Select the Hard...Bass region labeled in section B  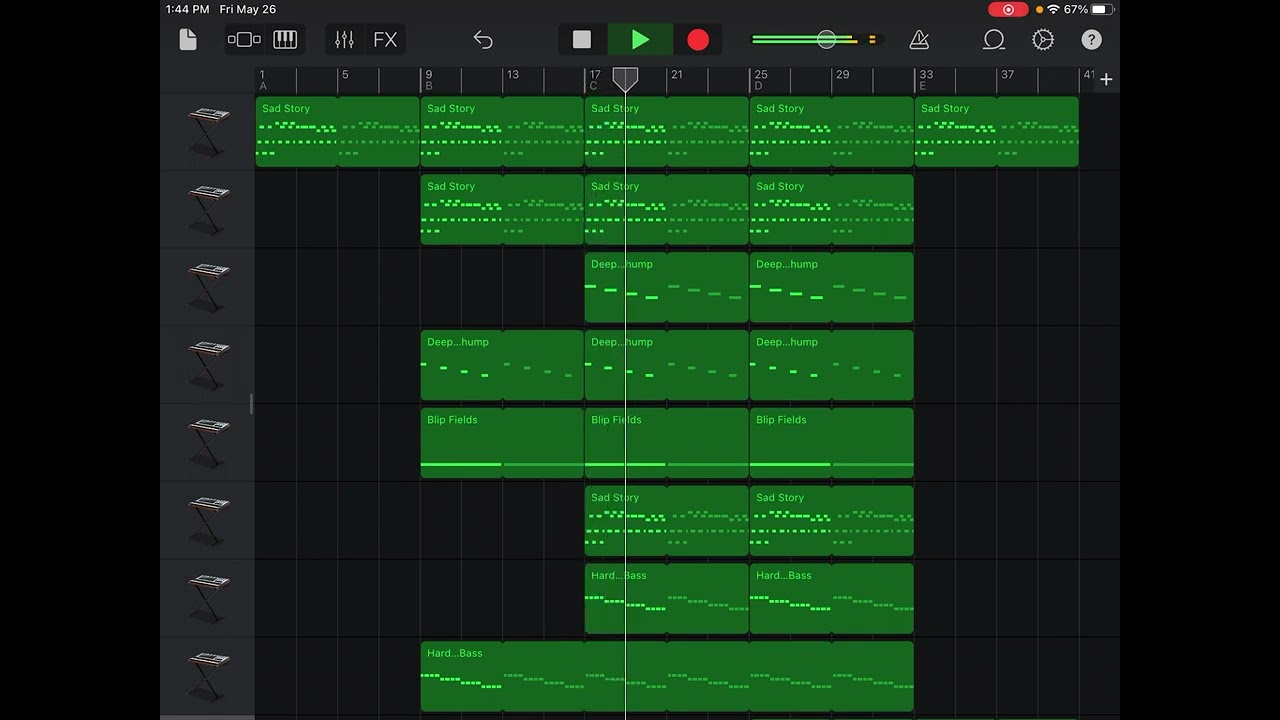point(667,677)
